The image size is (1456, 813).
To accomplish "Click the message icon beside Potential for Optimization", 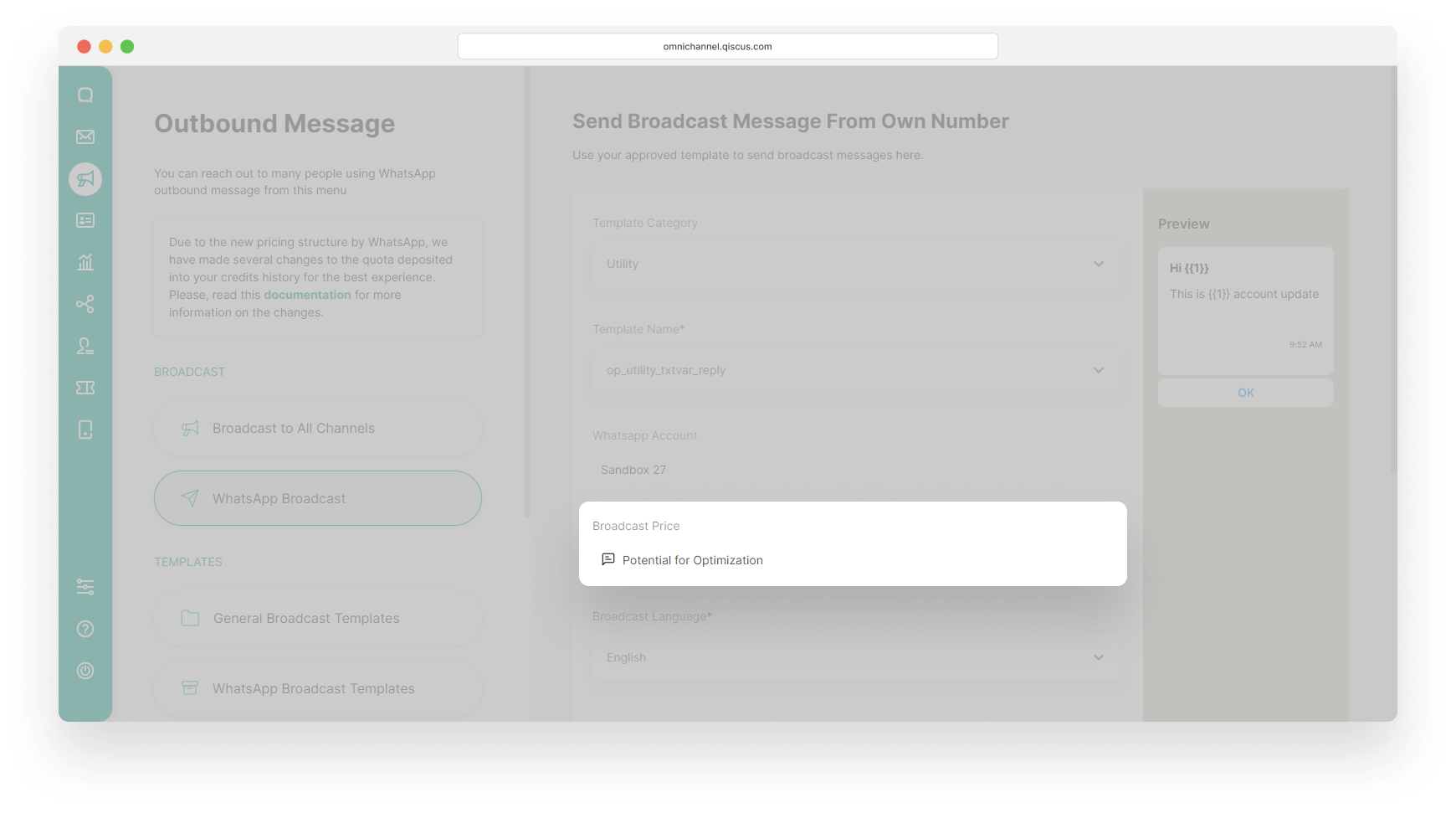I will click(x=608, y=559).
